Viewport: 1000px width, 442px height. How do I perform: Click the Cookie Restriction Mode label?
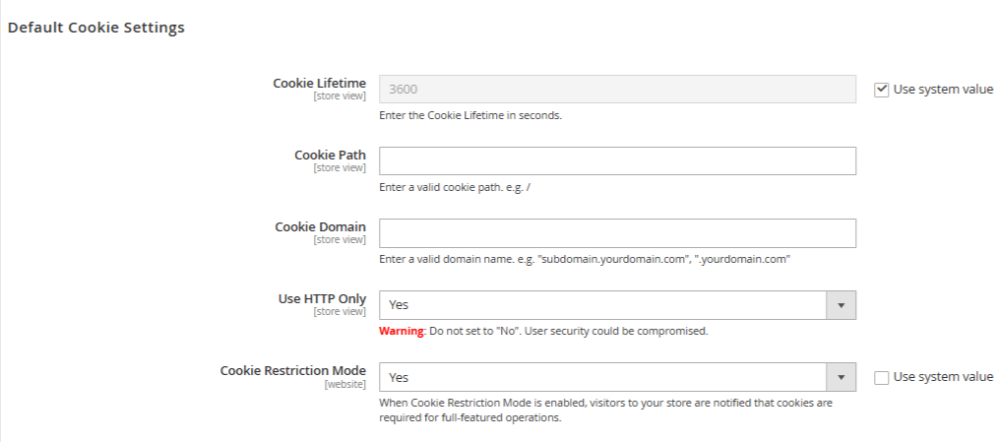click(293, 371)
